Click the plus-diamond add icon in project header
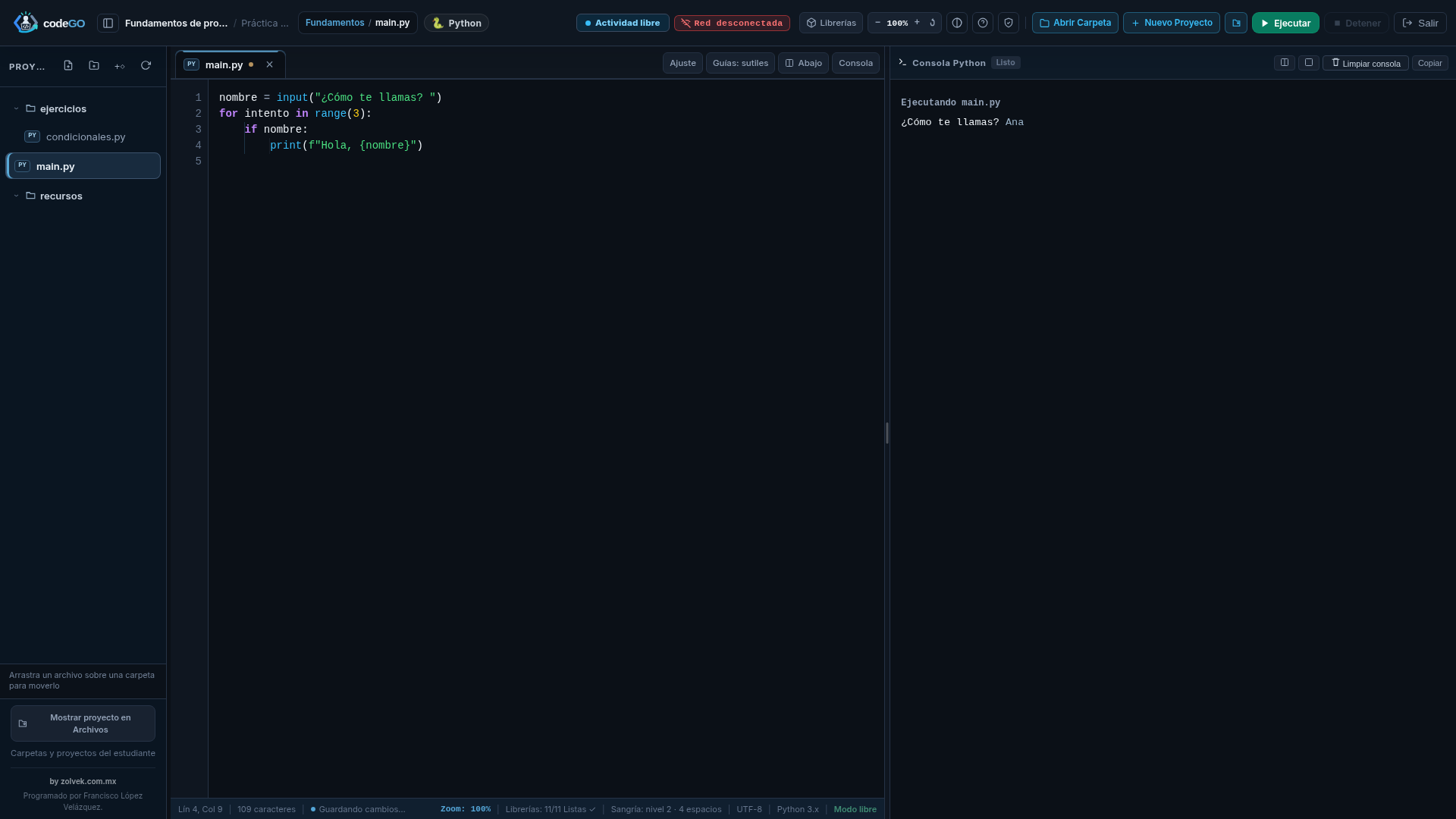The image size is (1456, 819). pos(120,66)
